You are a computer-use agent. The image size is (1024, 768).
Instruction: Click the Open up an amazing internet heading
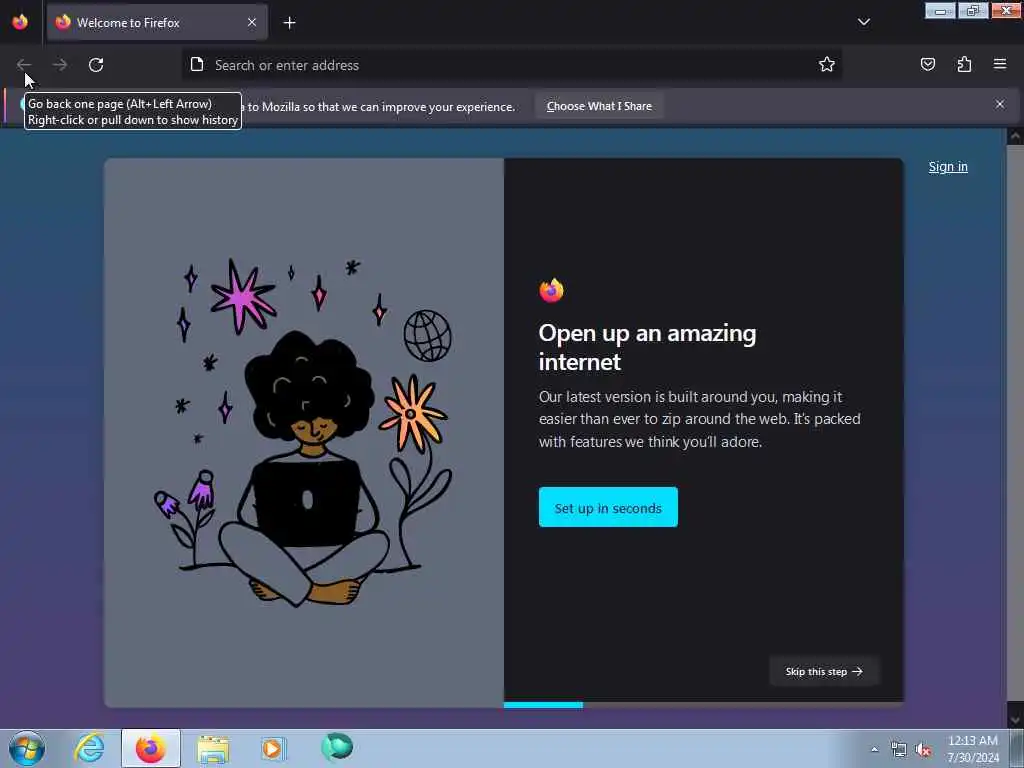coord(647,347)
